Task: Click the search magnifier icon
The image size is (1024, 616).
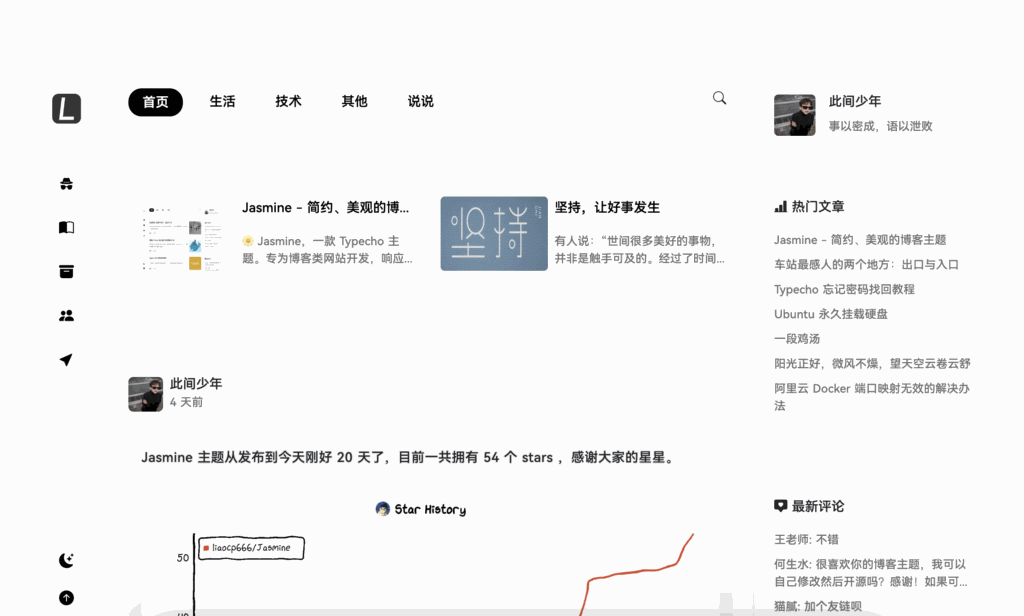Action: pyautogui.click(x=719, y=97)
